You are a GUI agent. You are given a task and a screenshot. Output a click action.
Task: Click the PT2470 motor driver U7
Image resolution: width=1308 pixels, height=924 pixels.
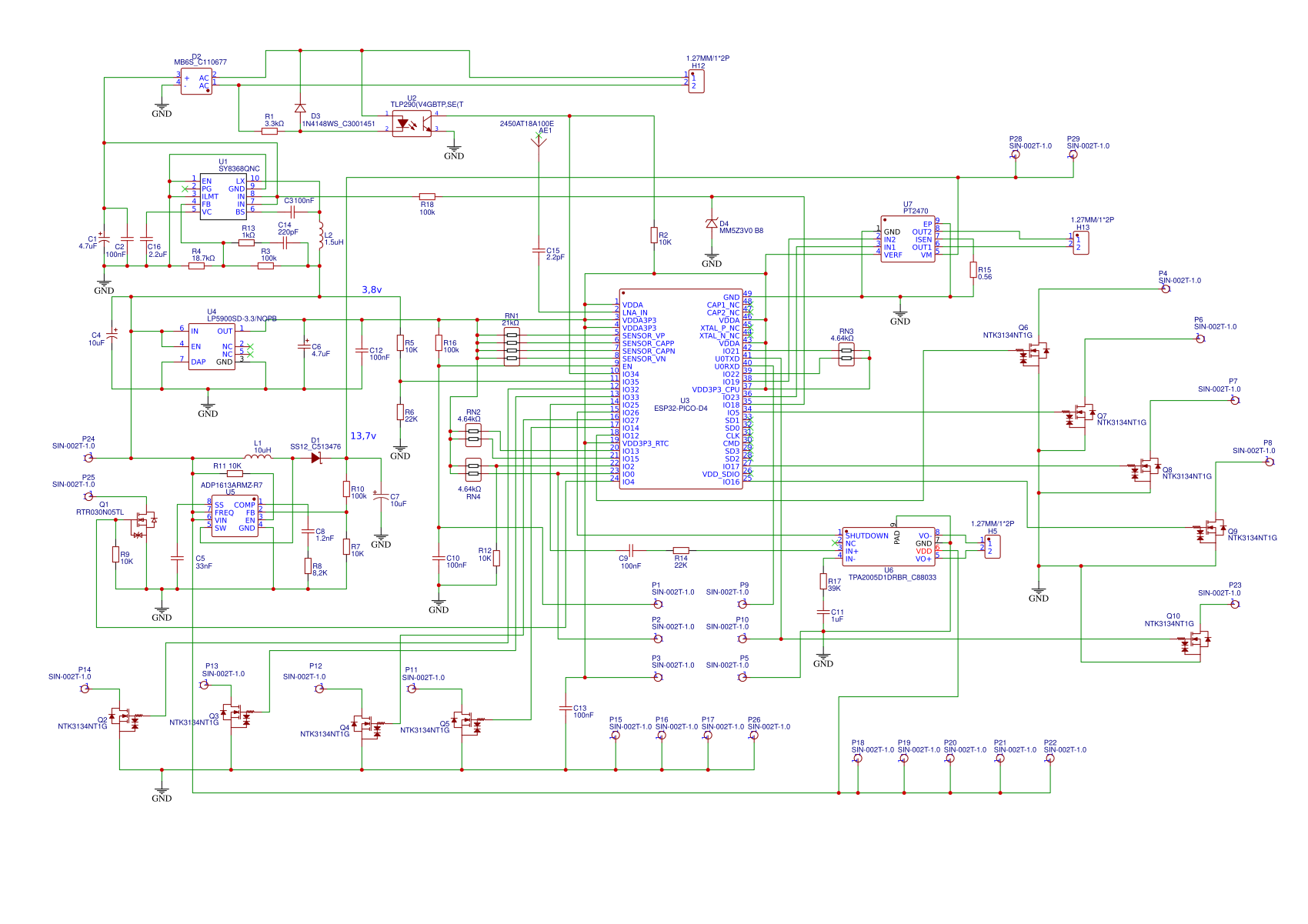click(x=908, y=239)
